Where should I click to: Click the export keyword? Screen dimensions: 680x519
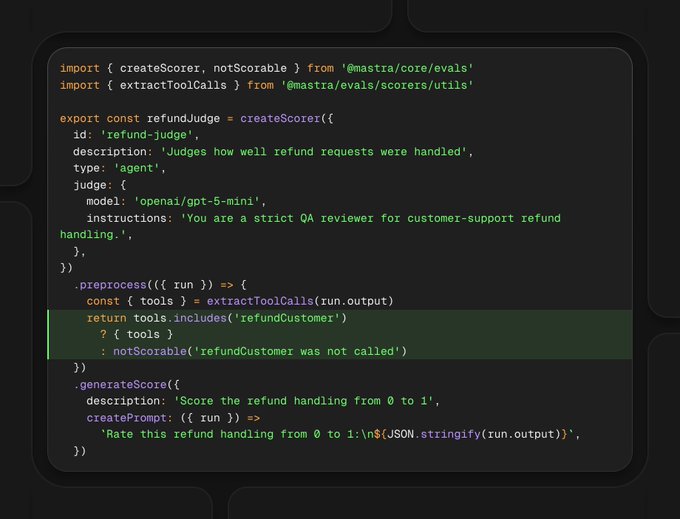[79, 118]
